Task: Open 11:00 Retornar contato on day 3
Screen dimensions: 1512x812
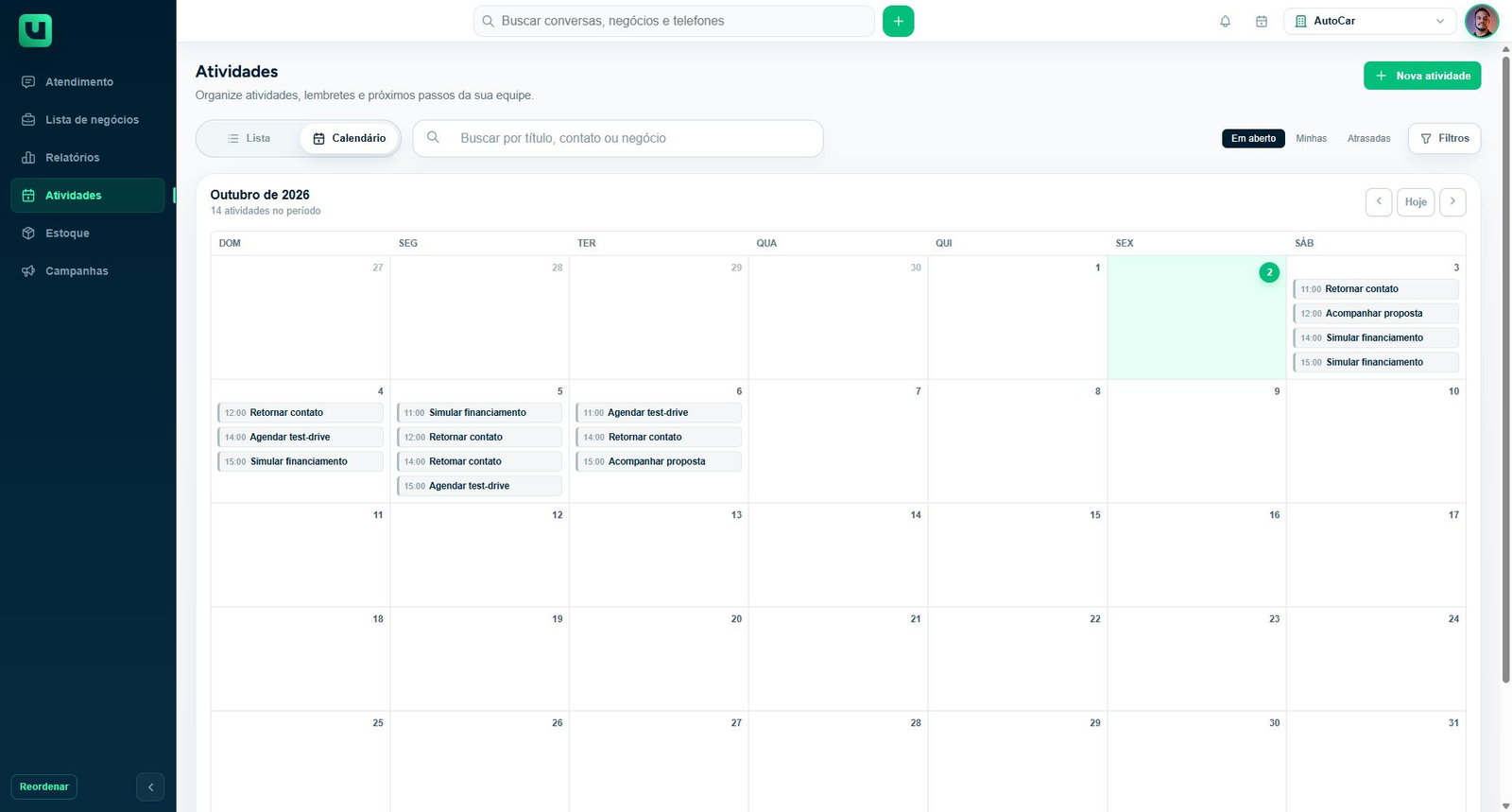Action: [x=1376, y=289]
